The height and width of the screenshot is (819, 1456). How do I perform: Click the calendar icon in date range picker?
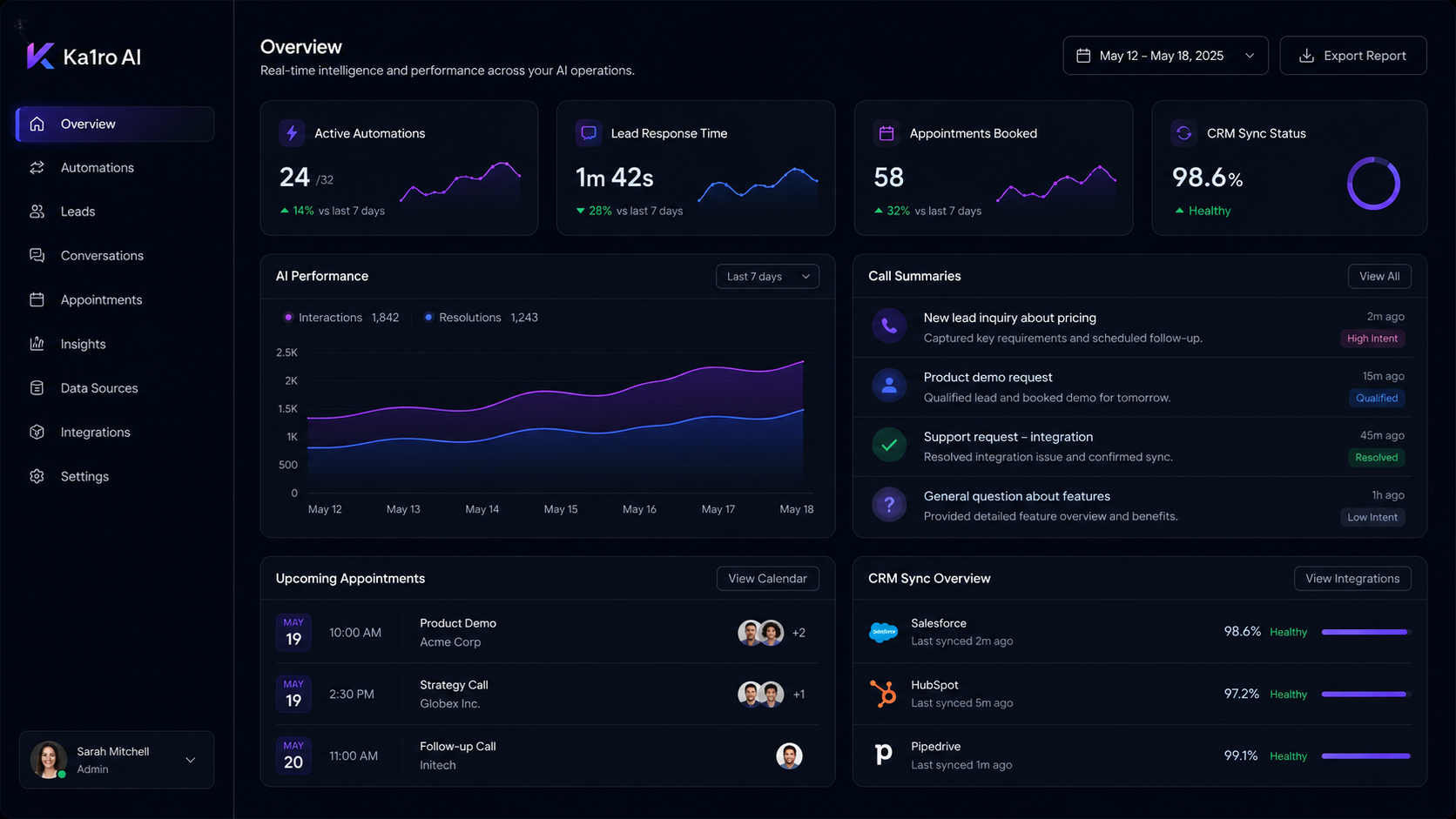coord(1083,56)
